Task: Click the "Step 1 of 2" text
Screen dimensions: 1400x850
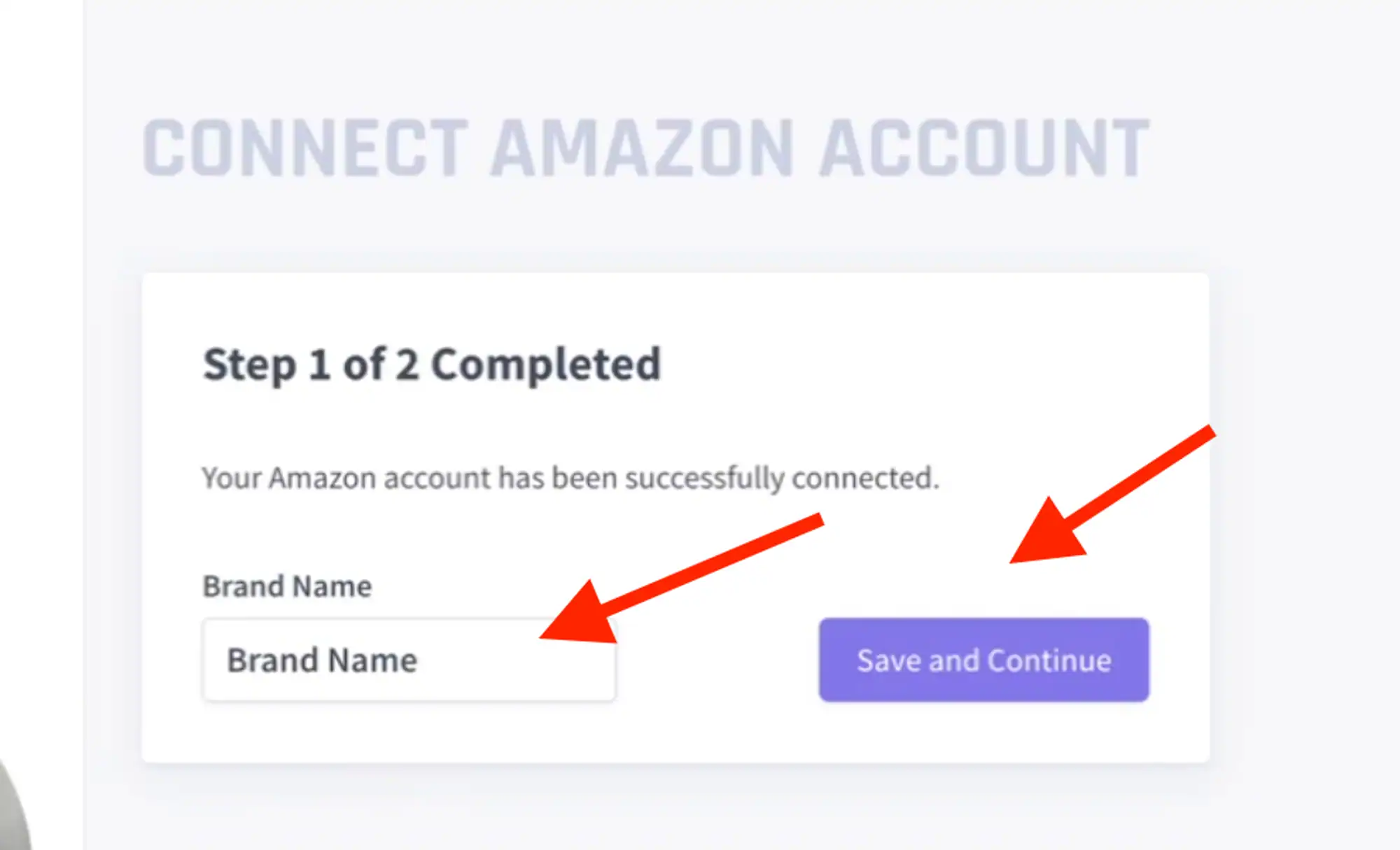Action: tap(311, 364)
